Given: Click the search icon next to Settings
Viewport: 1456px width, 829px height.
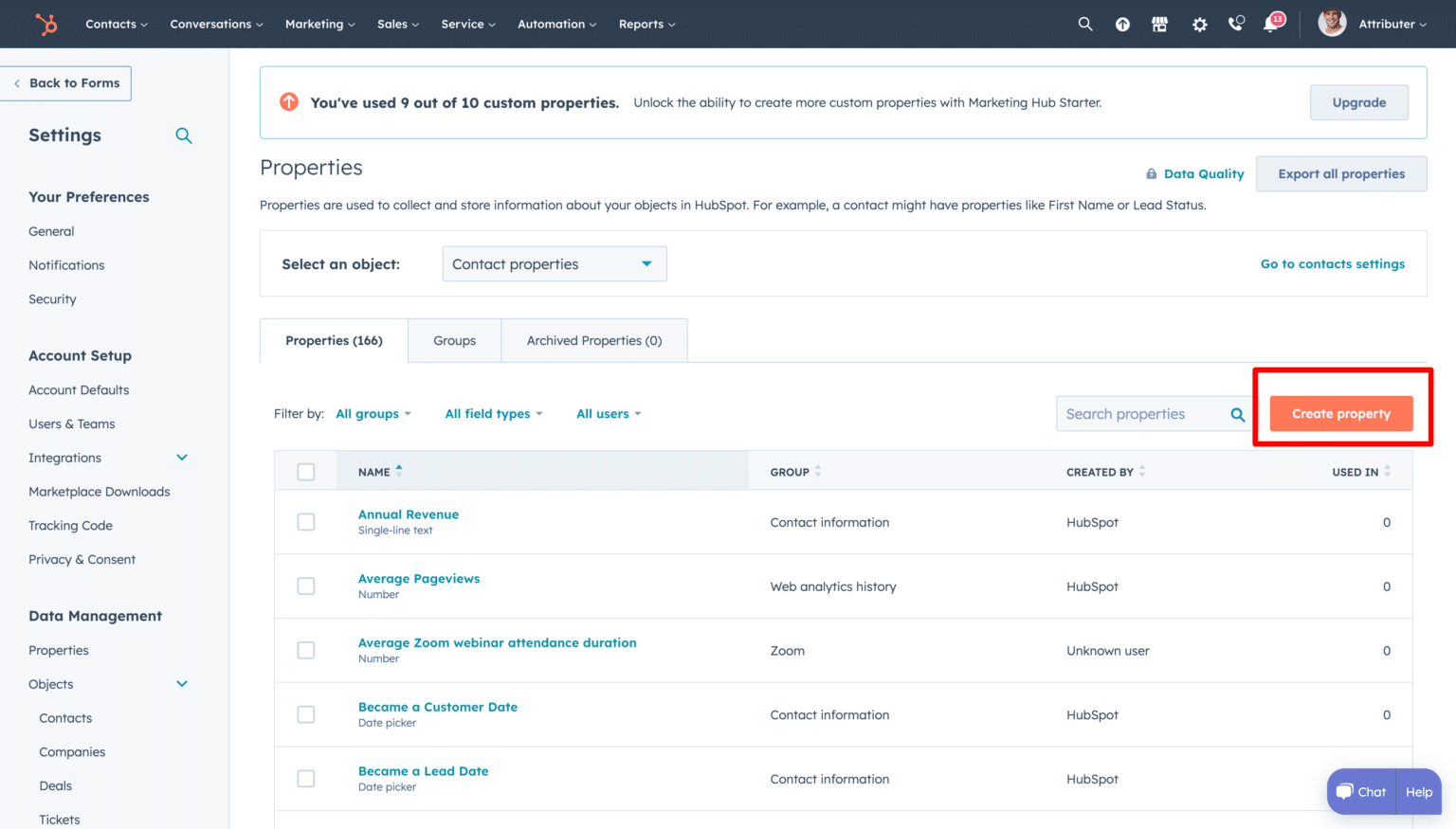Looking at the screenshot, I should tap(184, 135).
